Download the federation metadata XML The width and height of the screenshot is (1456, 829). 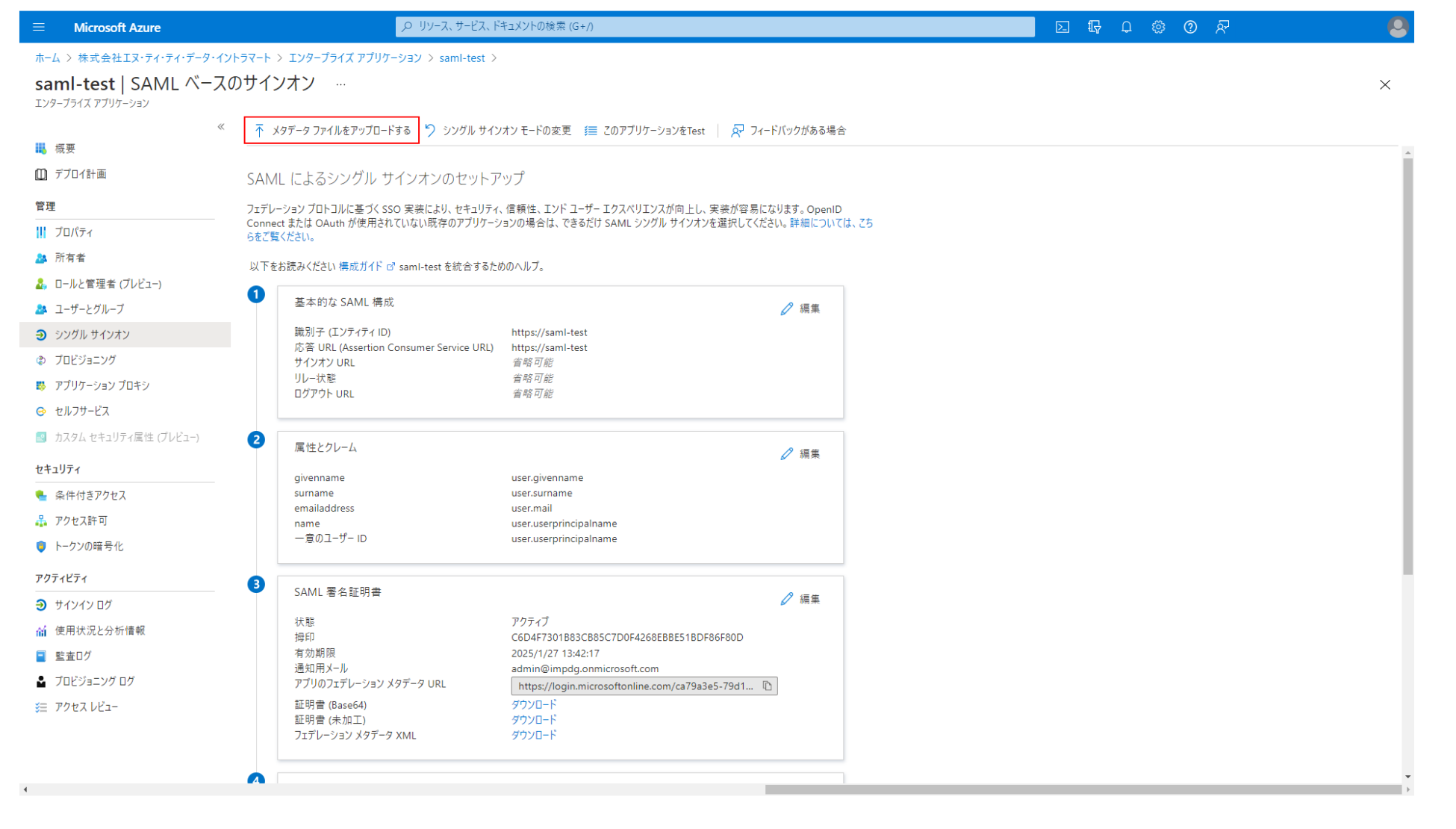click(x=534, y=735)
